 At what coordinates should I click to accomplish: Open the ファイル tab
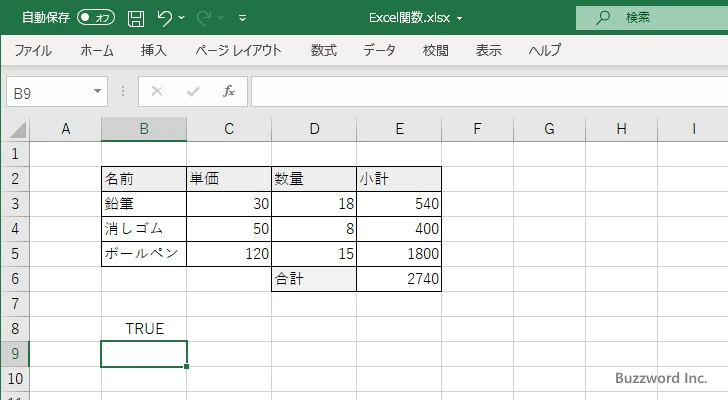pyautogui.click(x=33, y=50)
